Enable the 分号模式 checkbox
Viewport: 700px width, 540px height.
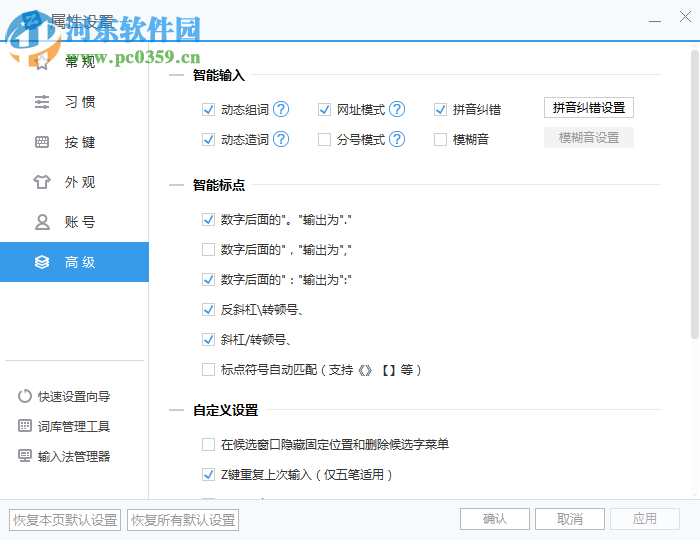coord(324,140)
